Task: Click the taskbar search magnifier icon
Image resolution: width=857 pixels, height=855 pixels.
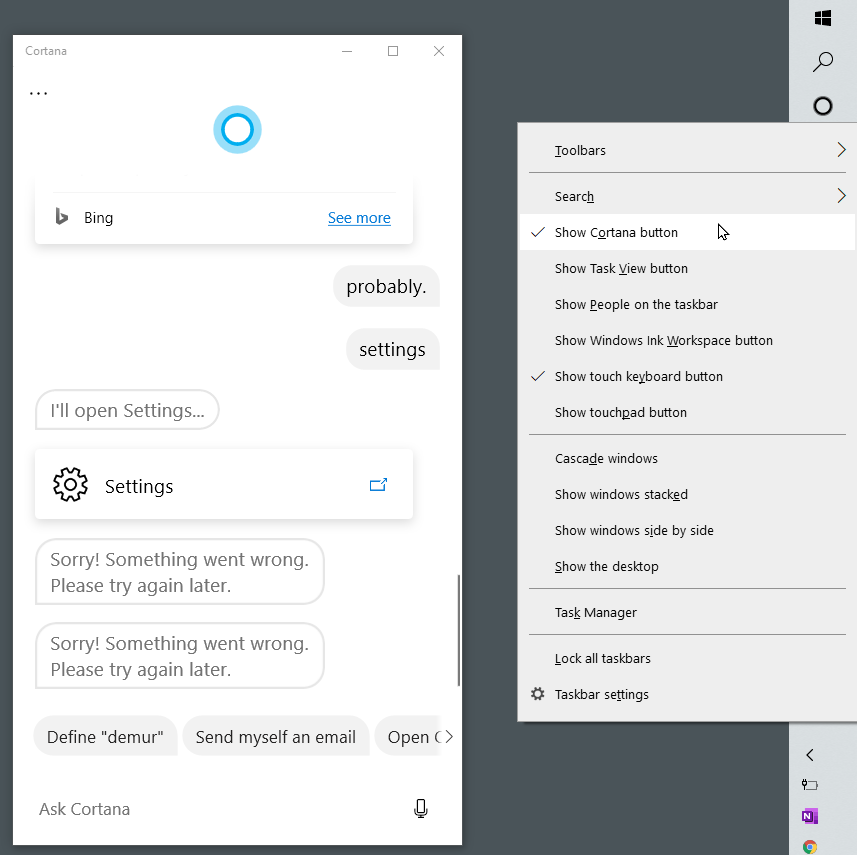Action: (x=823, y=62)
